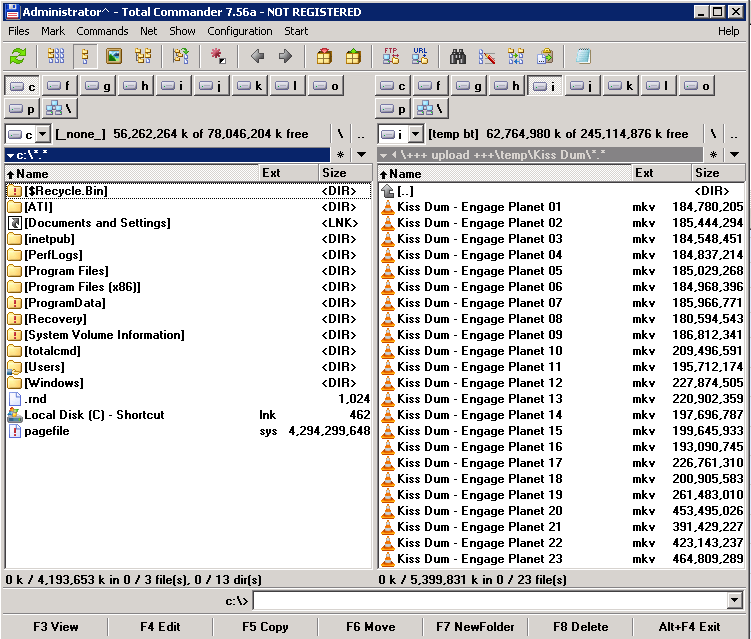
Task: Open the find files binoculars icon
Action: [458, 56]
